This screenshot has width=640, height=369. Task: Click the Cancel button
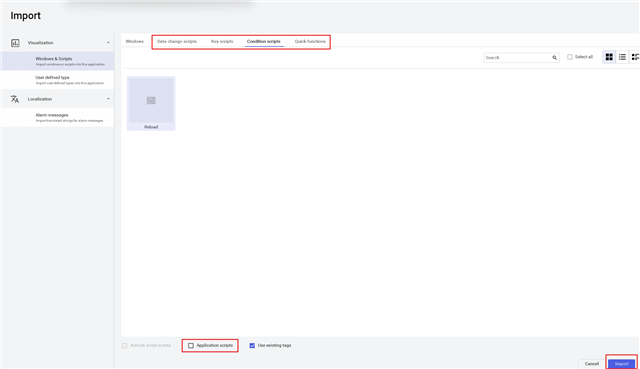[591, 364]
